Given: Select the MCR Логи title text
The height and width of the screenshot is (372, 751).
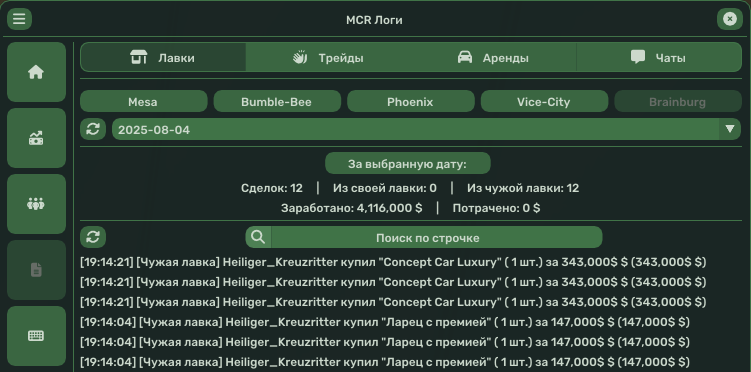Looking at the screenshot, I should pyautogui.click(x=374, y=20).
